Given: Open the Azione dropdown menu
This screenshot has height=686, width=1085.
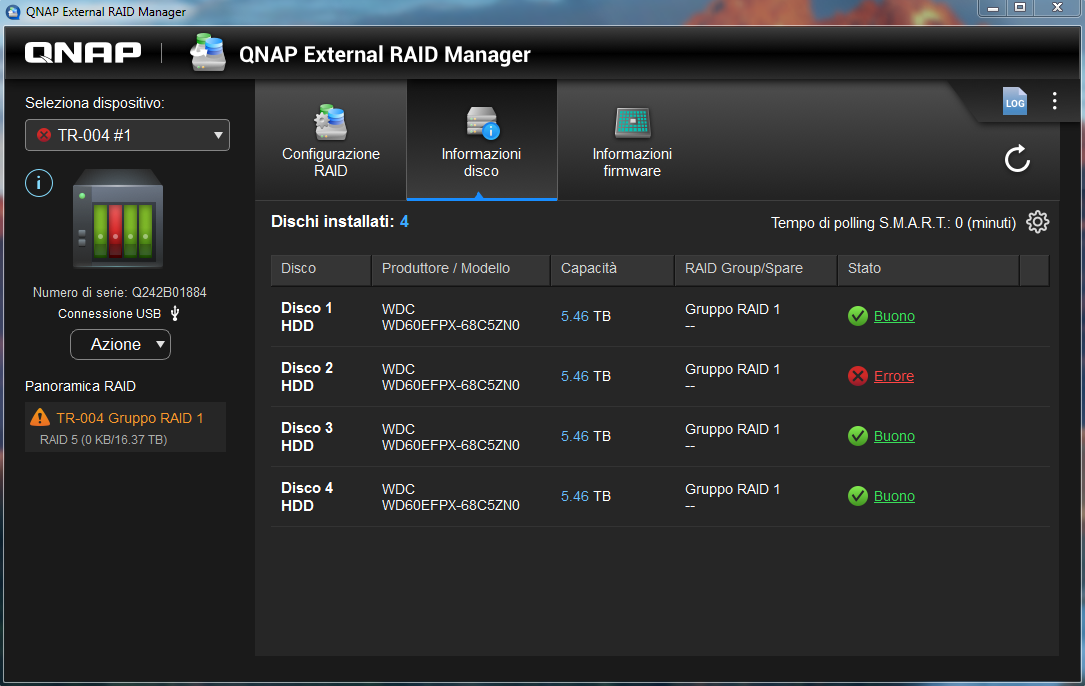Looking at the screenshot, I should point(120,344).
